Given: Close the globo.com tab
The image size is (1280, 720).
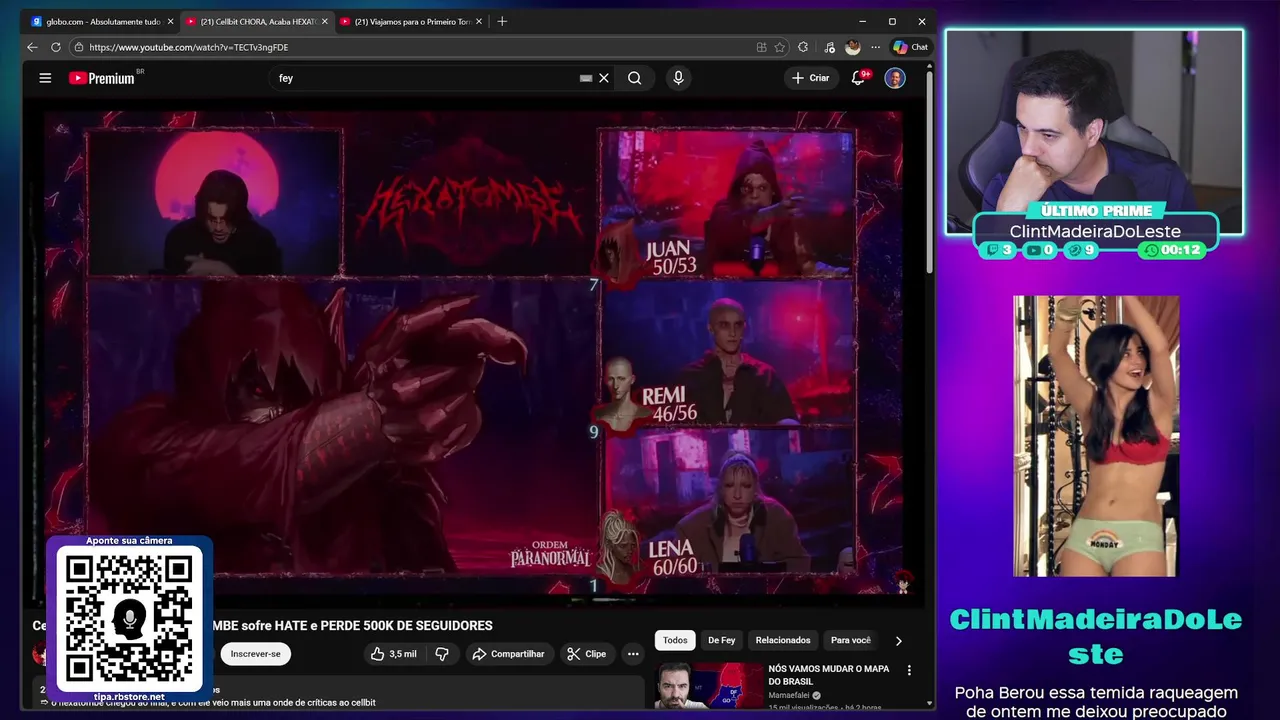Looking at the screenshot, I should (170, 21).
